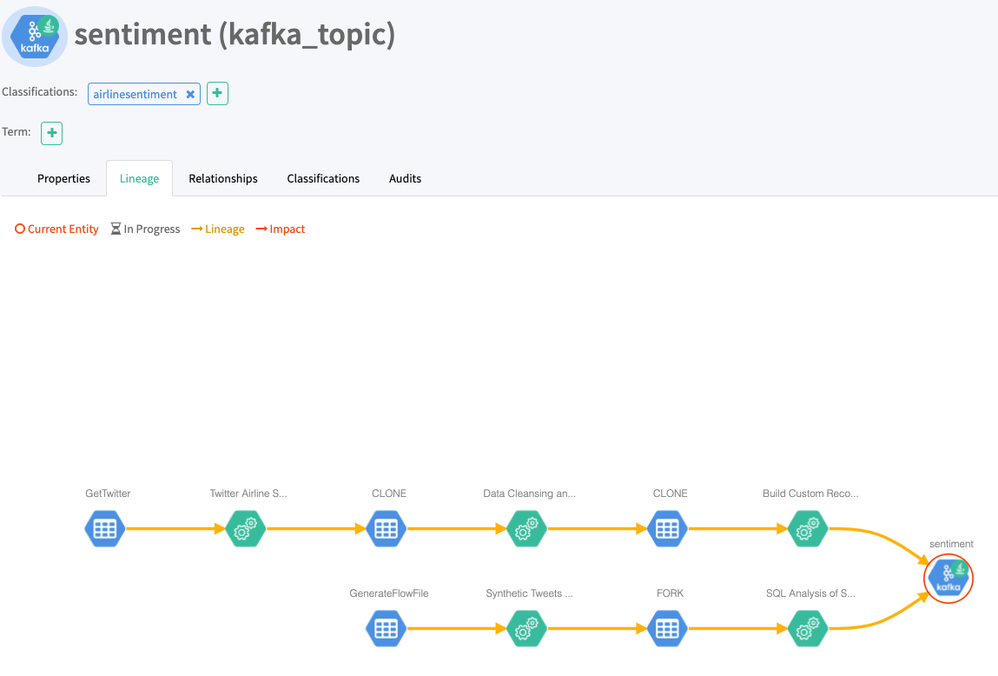The image size is (998, 676).
Task: Open the SQL Analysis process node
Action: click(807, 628)
